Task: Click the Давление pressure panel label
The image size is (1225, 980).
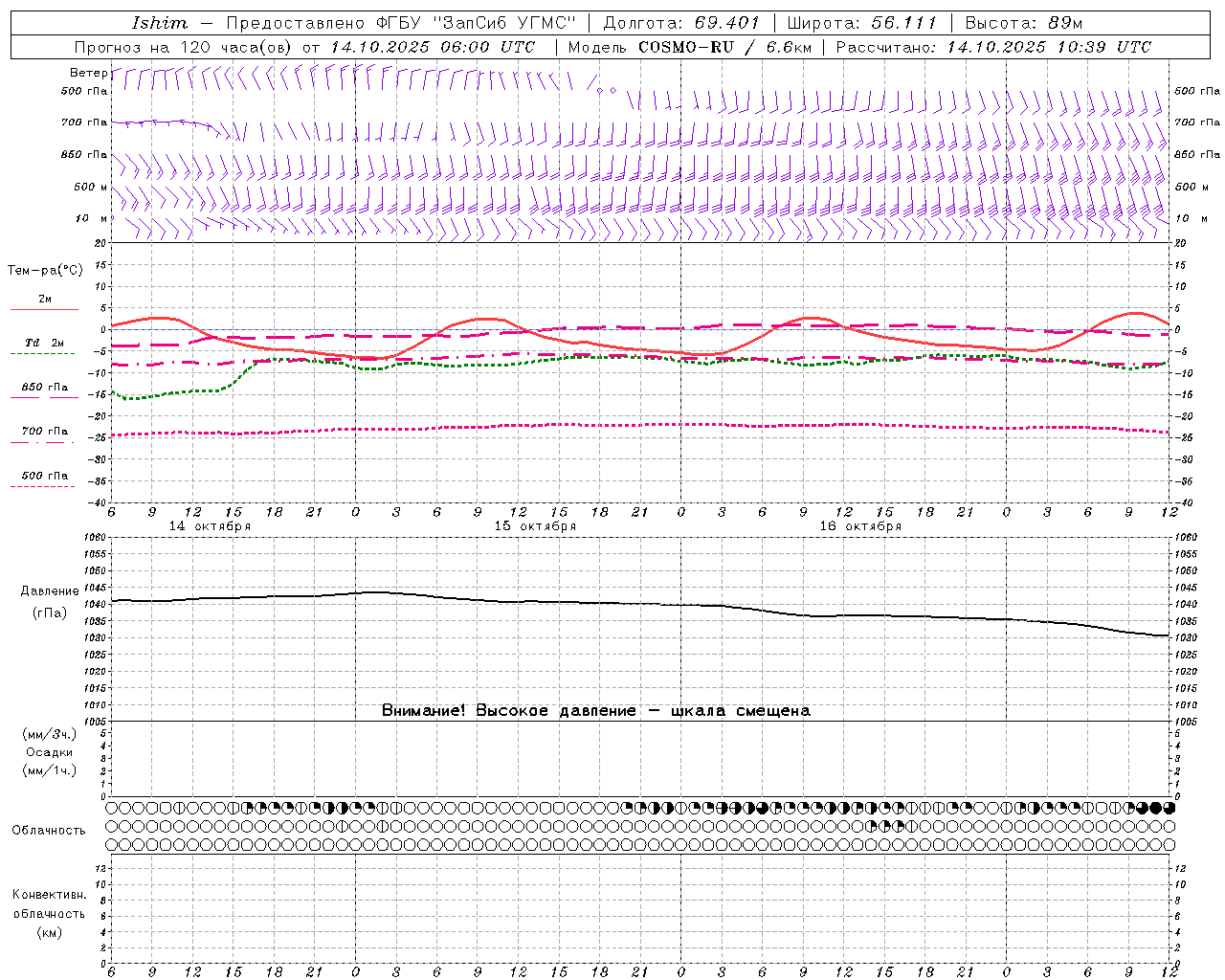Action: (50, 591)
